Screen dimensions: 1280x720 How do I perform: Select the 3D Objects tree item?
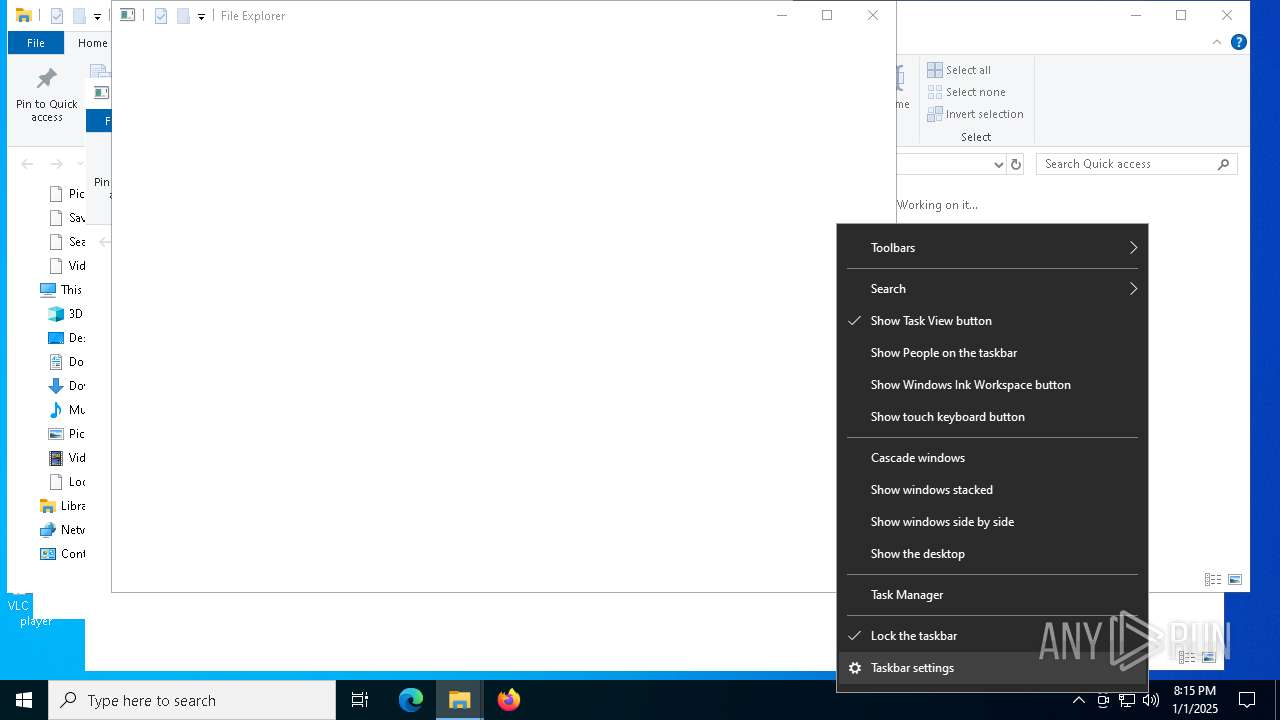pyautogui.click(x=66, y=314)
